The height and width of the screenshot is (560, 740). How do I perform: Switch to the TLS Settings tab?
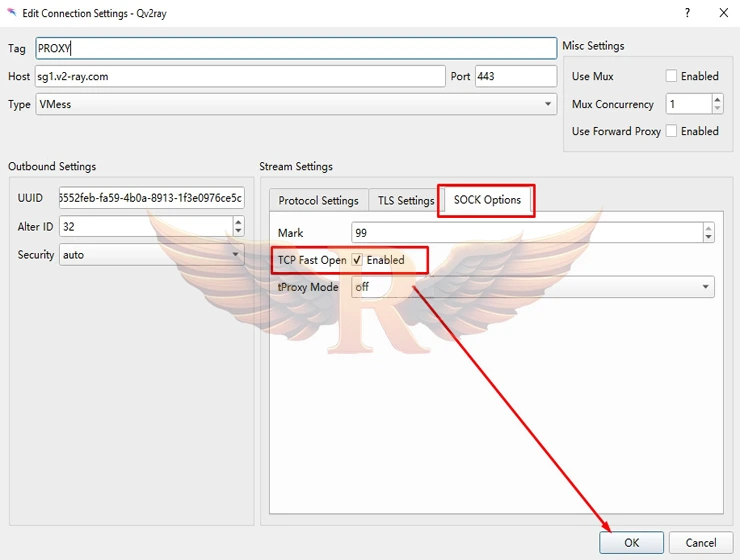coord(406,201)
